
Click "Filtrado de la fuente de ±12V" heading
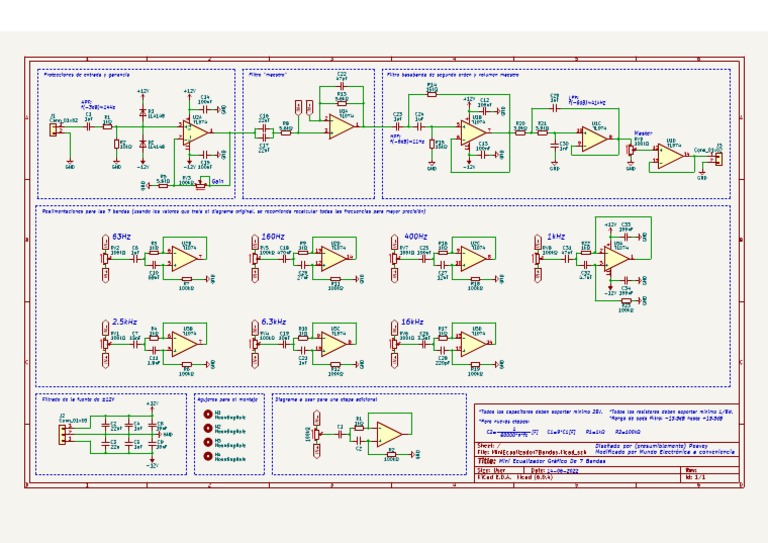(78, 400)
